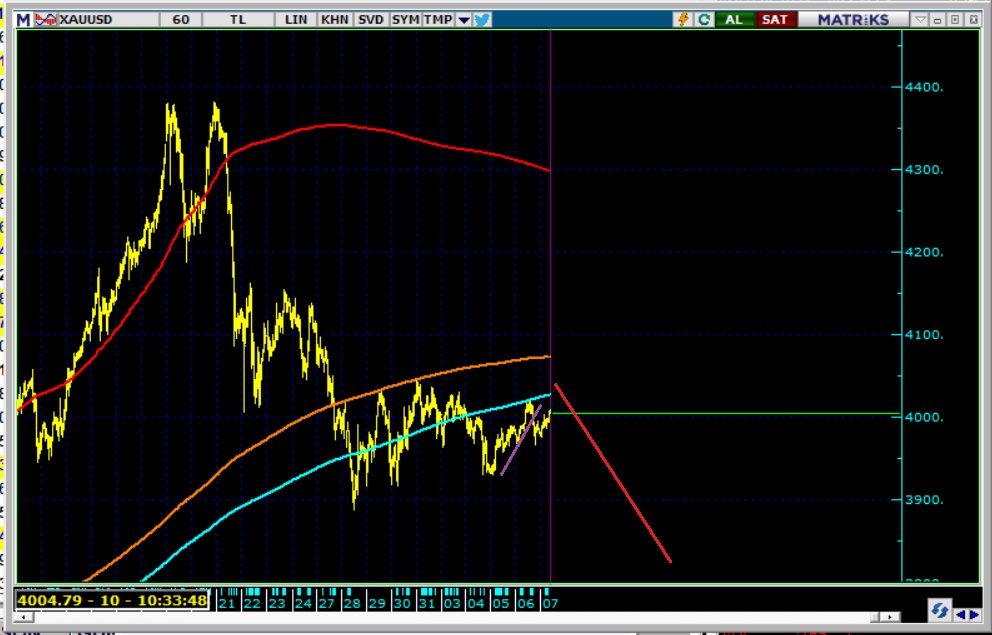Click the lightning bolt alert icon
Screen dimensions: 992x635
(684, 19)
